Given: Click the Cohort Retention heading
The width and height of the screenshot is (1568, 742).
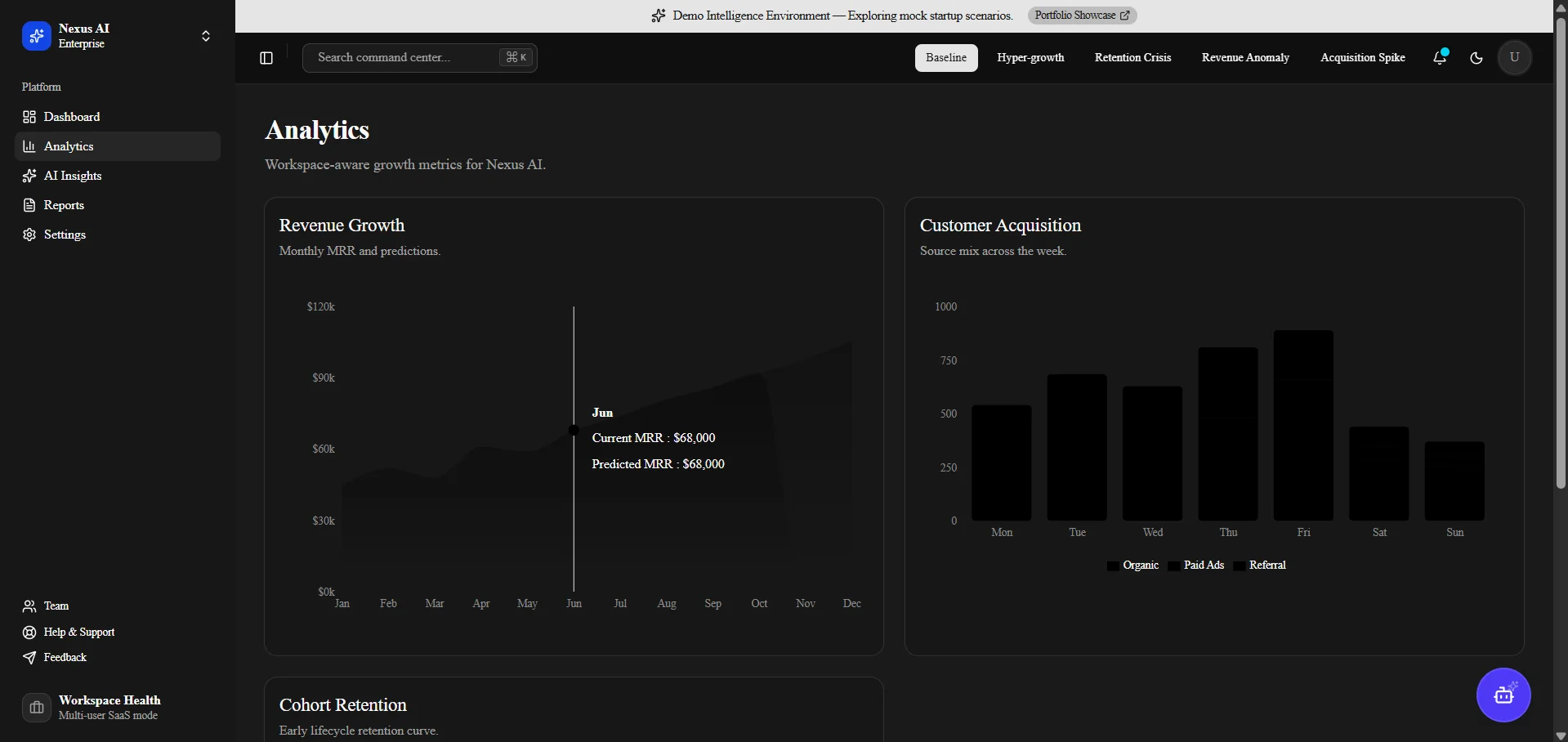Looking at the screenshot, I should point(342,705).
